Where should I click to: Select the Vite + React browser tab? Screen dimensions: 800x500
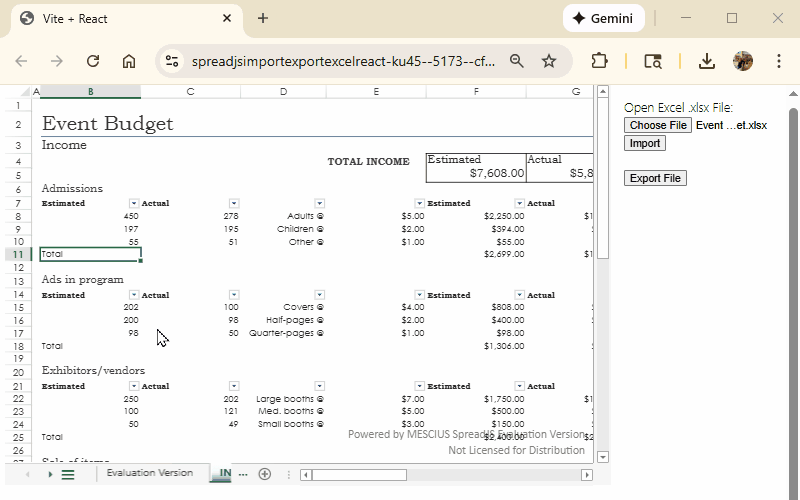(120, 18)
